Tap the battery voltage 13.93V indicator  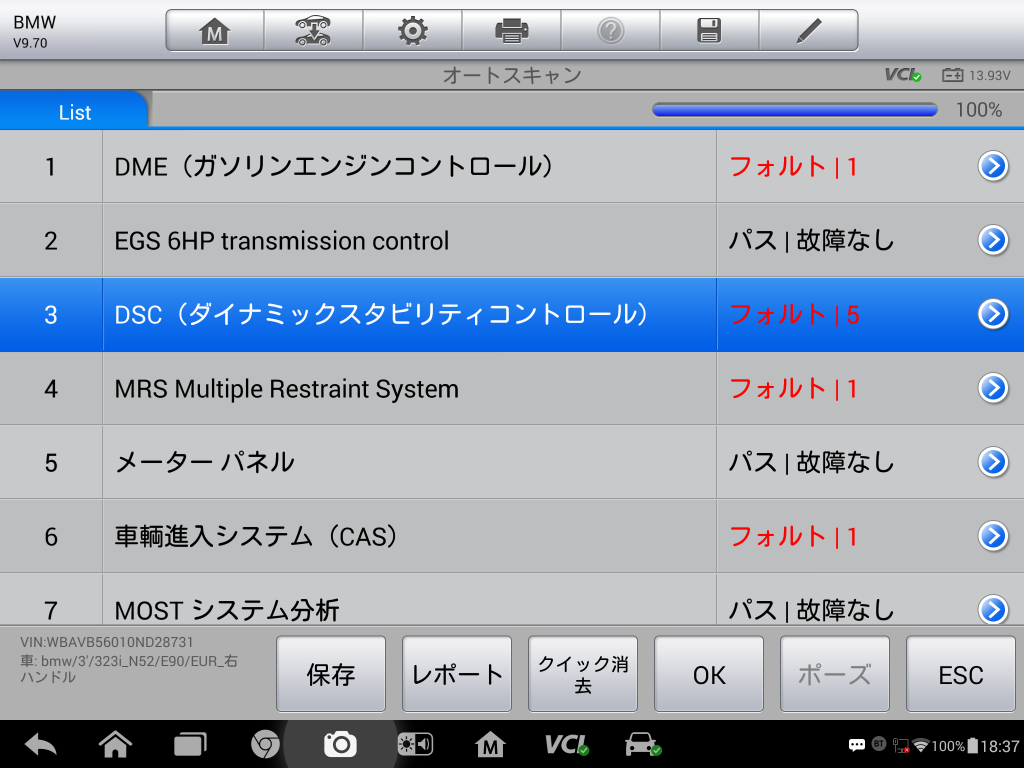pos(976,75)
